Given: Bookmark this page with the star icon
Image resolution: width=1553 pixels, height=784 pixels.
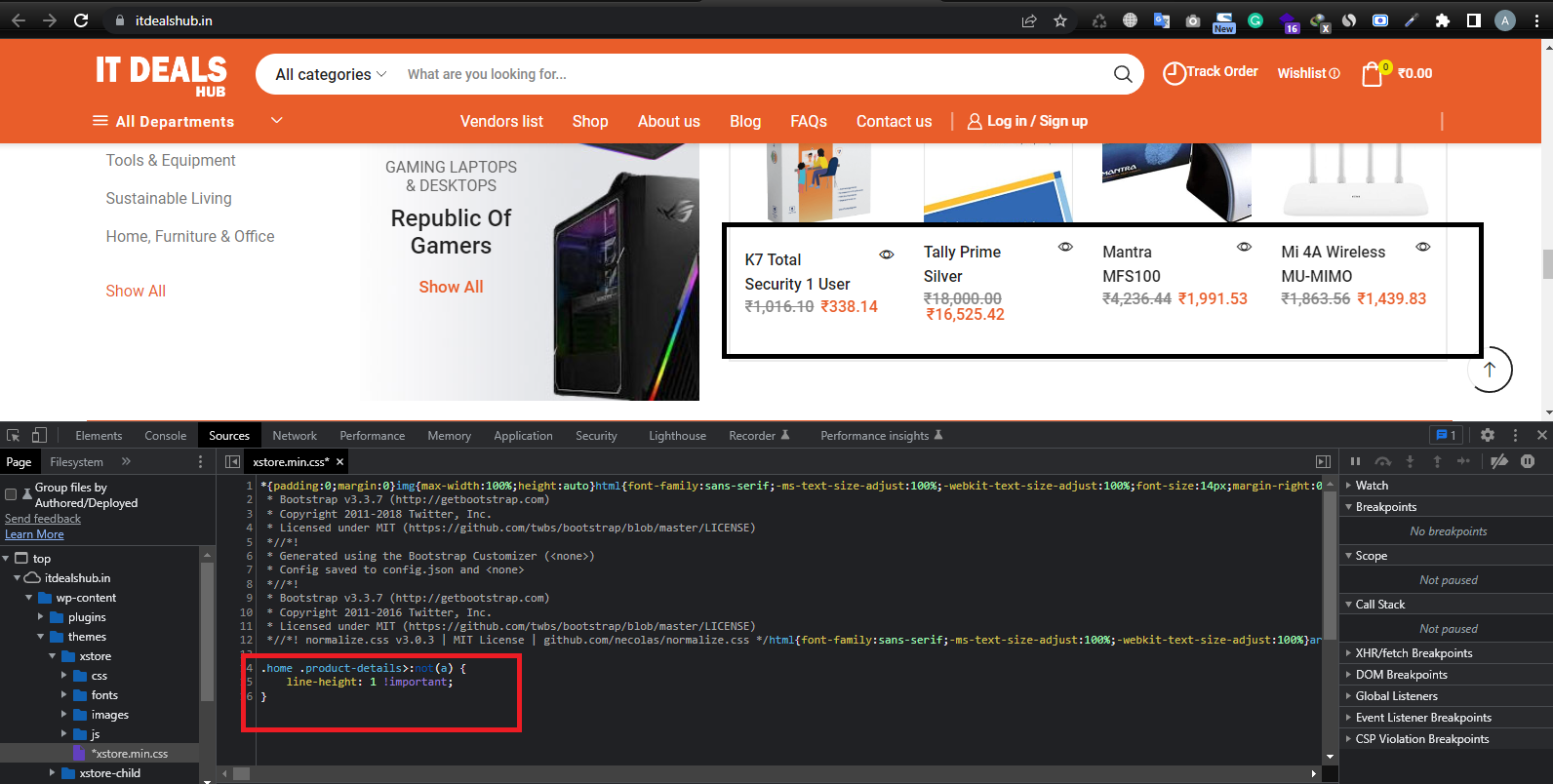Looking at the screenshot, I should click(1060, 20).
